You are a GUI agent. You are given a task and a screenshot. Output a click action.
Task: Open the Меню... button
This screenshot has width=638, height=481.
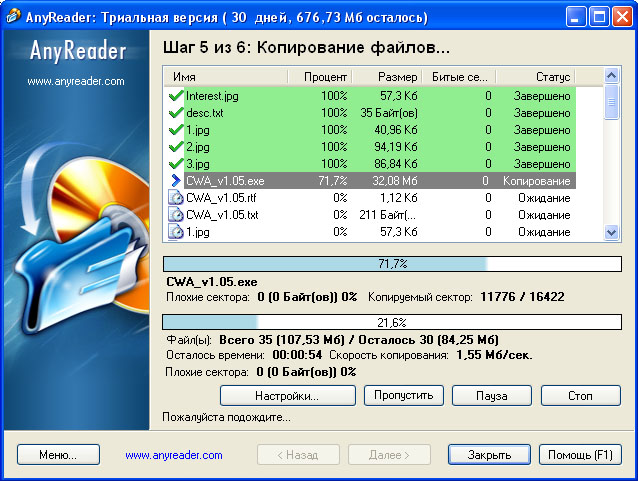coord(59,455)
